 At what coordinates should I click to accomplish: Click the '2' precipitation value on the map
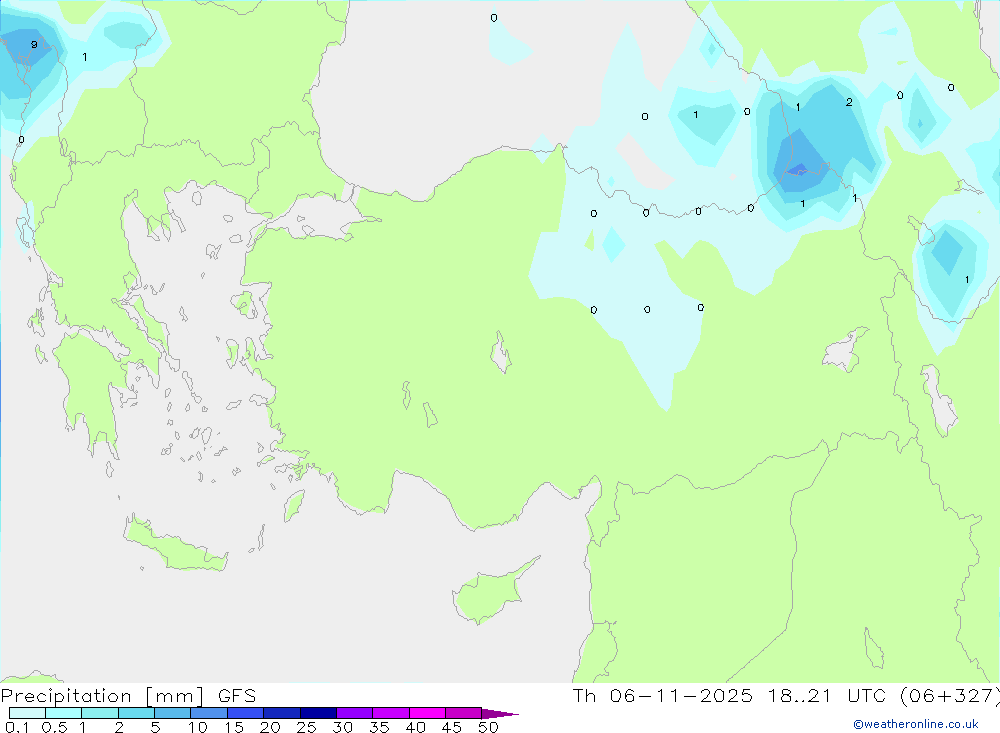[x=849, y=102]
